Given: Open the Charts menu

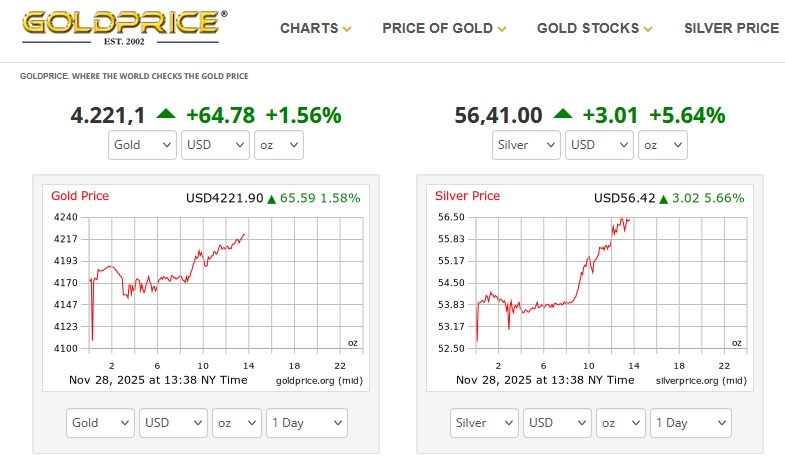Looking at the screenshot, I should pyautogui.click(x=315, y=28).
